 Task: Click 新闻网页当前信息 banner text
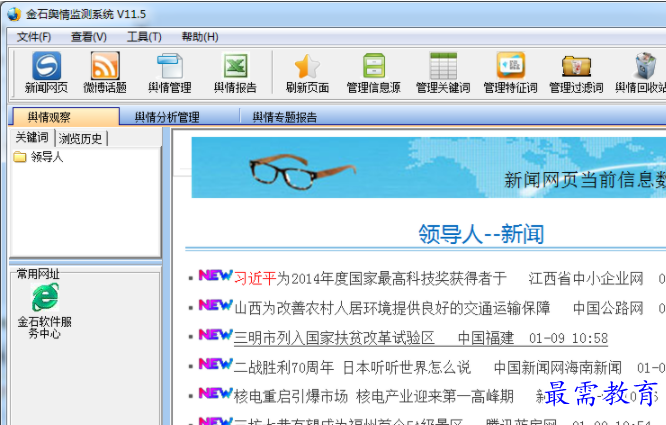(584, 180)
